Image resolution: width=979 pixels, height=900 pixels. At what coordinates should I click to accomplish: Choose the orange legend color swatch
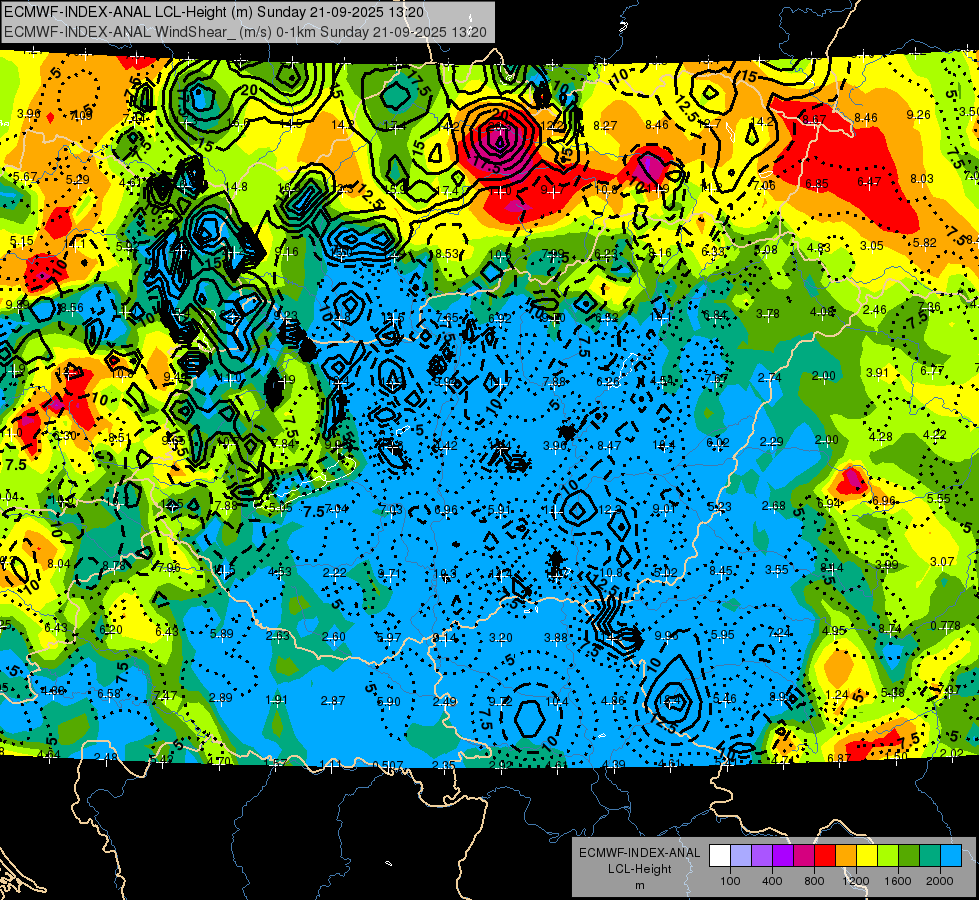846,856
